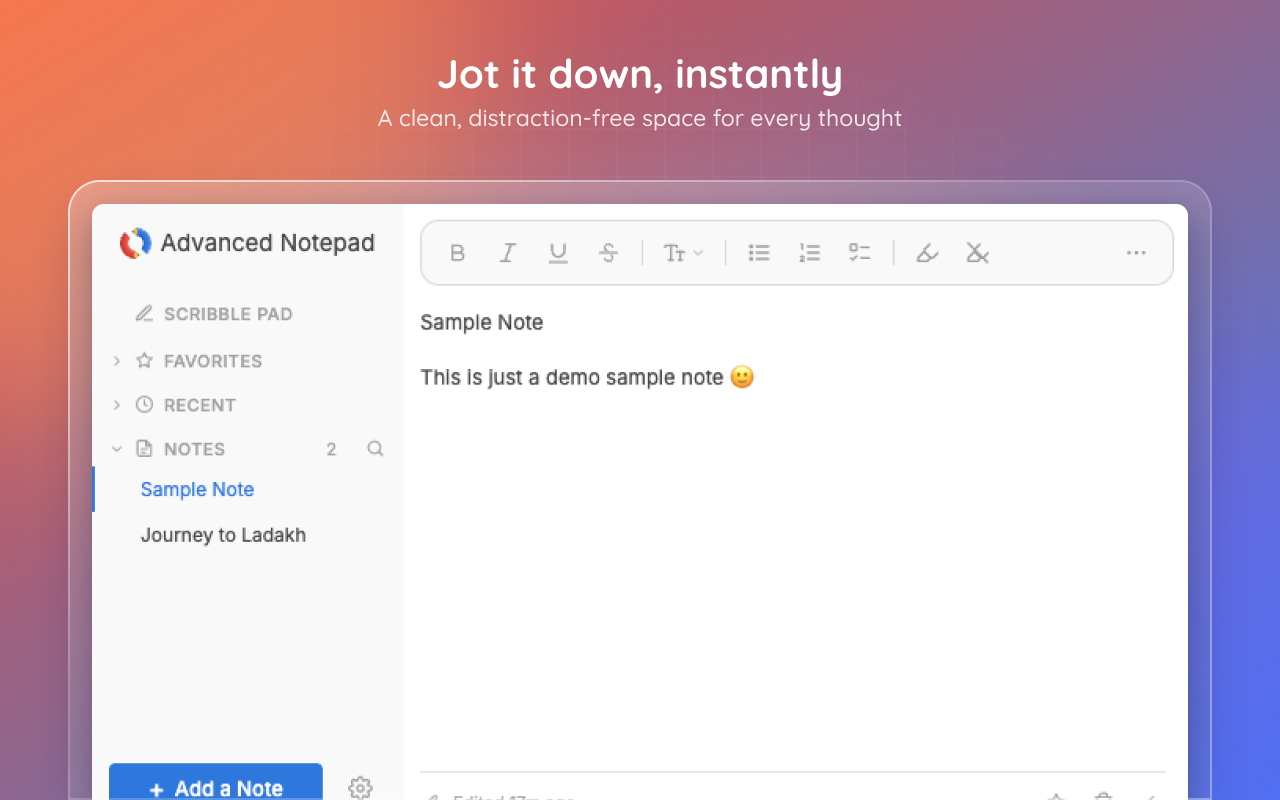Click the Add a Note button

216,782
